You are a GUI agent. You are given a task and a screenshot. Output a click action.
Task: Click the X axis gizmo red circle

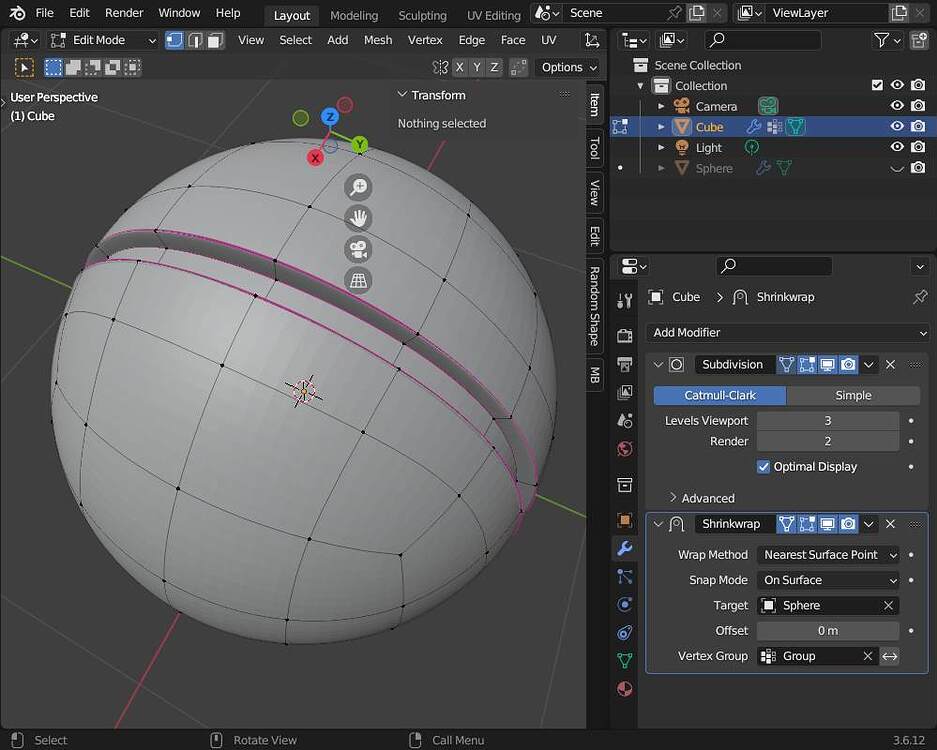[x=315, y=158]
